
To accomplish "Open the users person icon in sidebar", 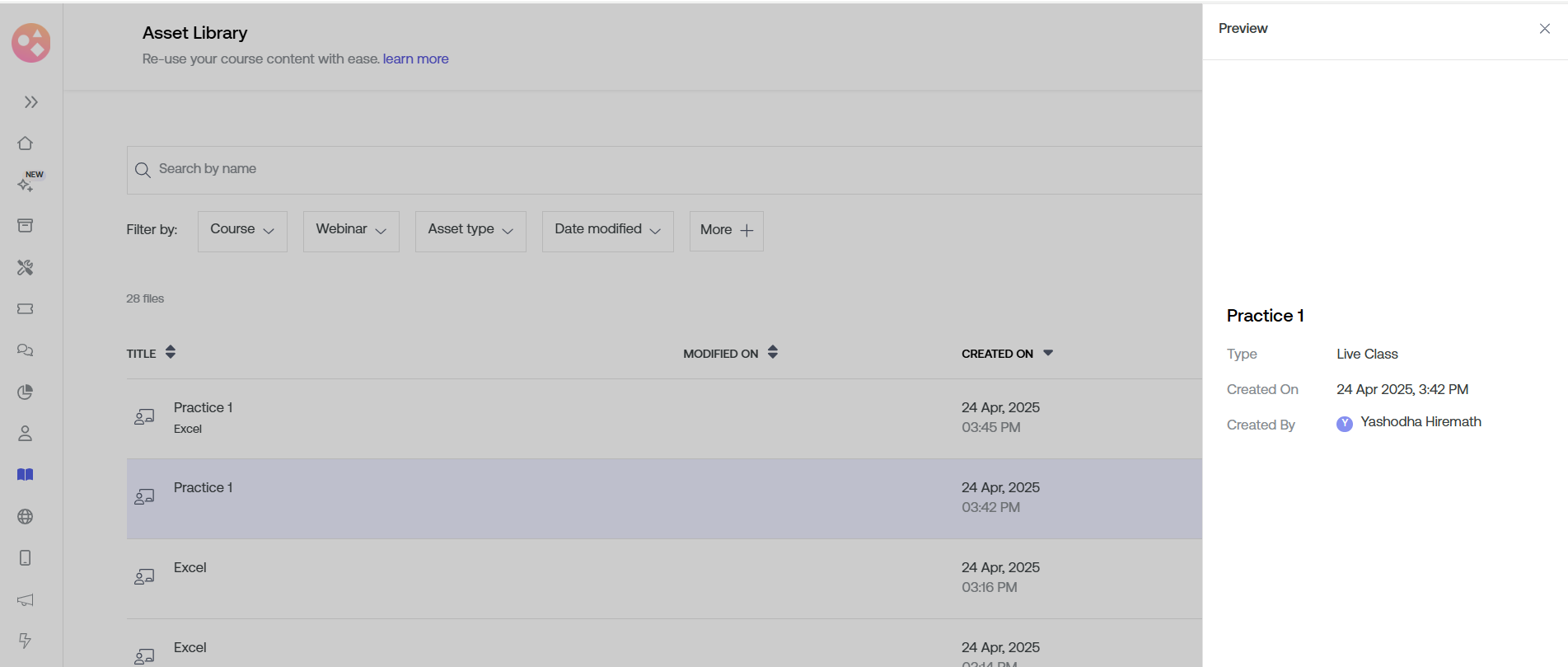I will pyautogui.click(x=26, y=433).
